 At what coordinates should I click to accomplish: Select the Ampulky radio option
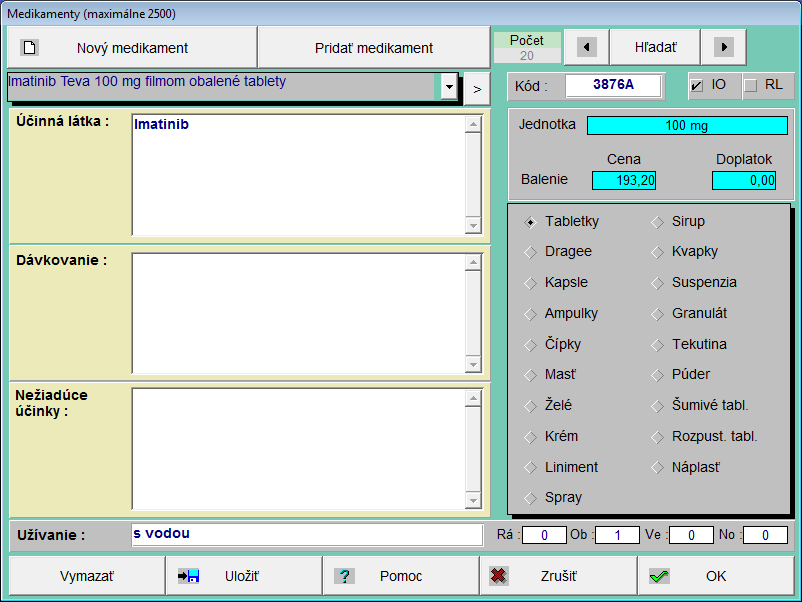click(530, 314)
